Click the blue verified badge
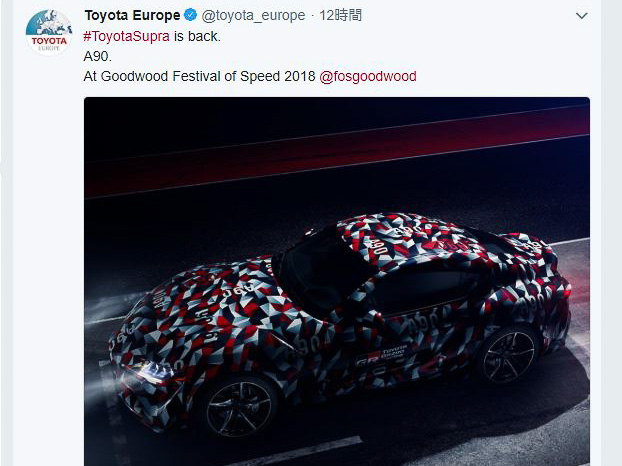The image size is (622, 466). pyautogui.click(x=191, y=15)
